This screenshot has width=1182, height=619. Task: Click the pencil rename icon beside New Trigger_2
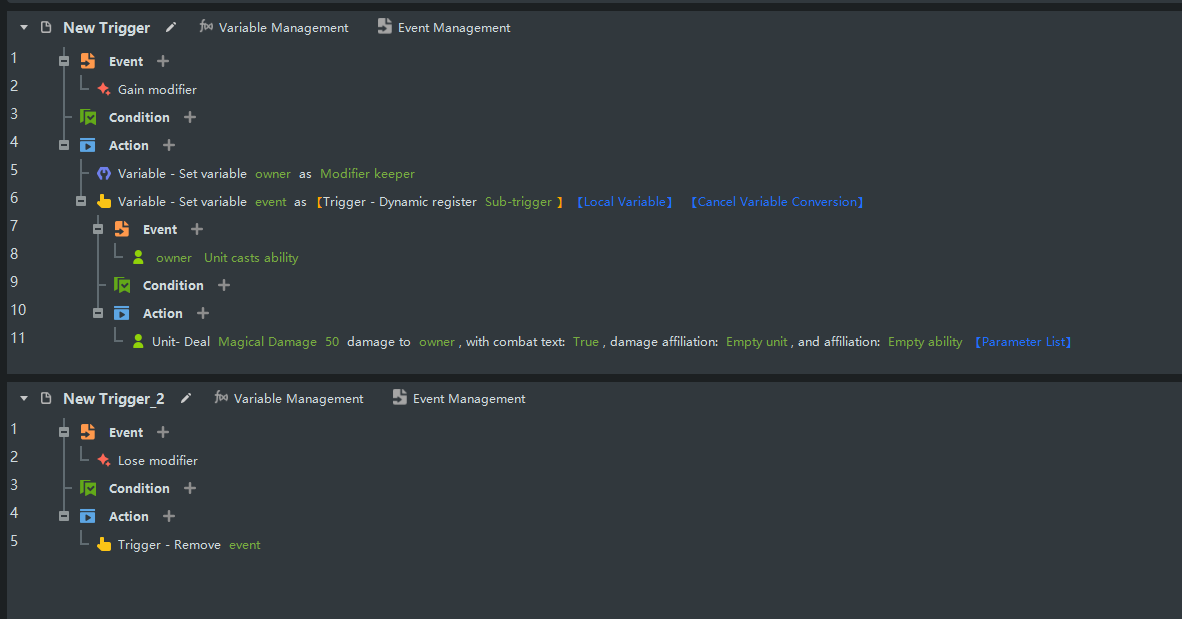pyautogui.click(x=186, y=399)
